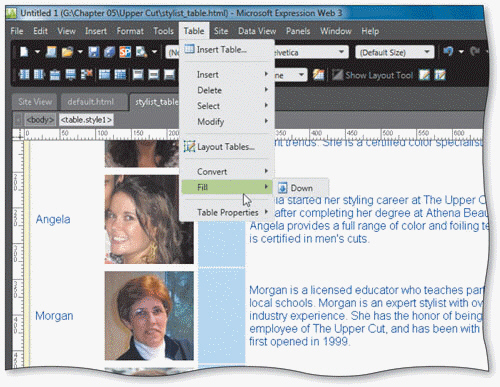Open the Edit menu

click(40, 31)
